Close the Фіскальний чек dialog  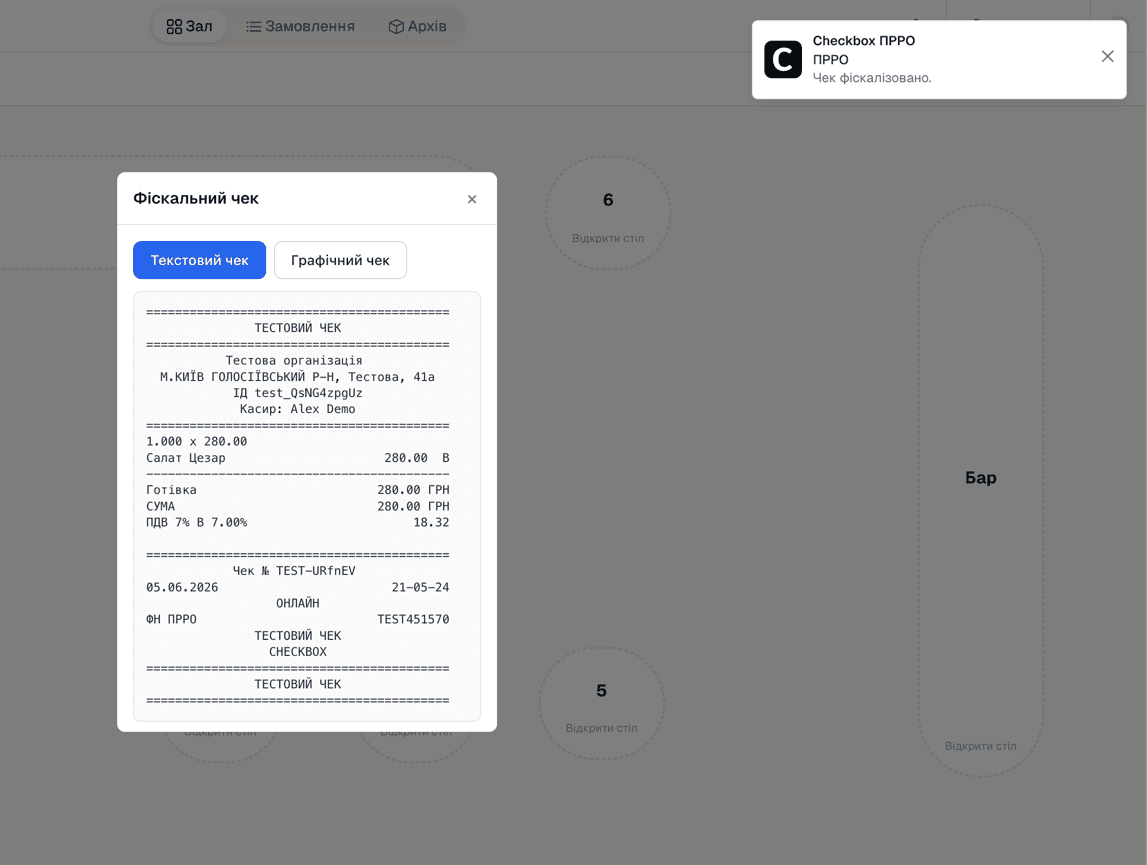(x=472, y=199)
